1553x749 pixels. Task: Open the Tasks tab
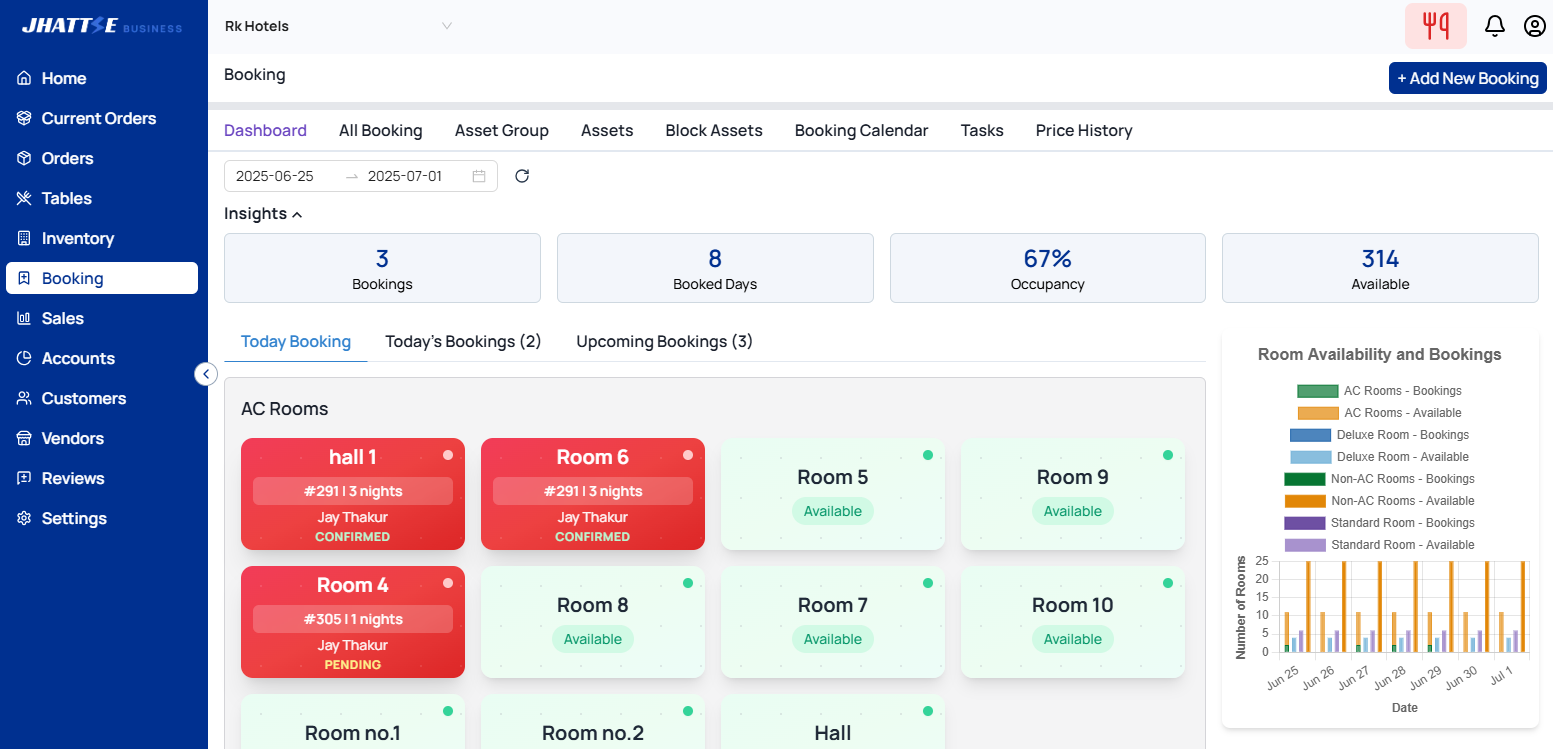coord(982,130)
